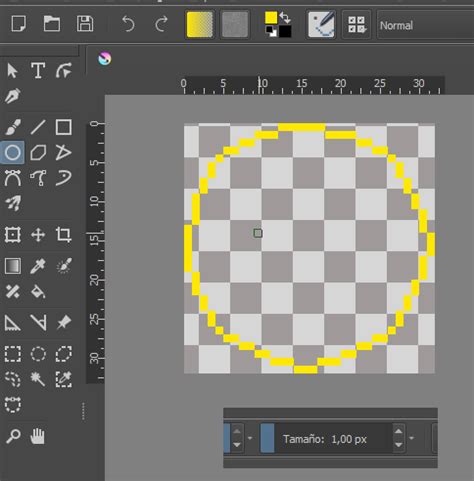Reset colors to black and white
This screenshot has width=474, height=481.
271,32
